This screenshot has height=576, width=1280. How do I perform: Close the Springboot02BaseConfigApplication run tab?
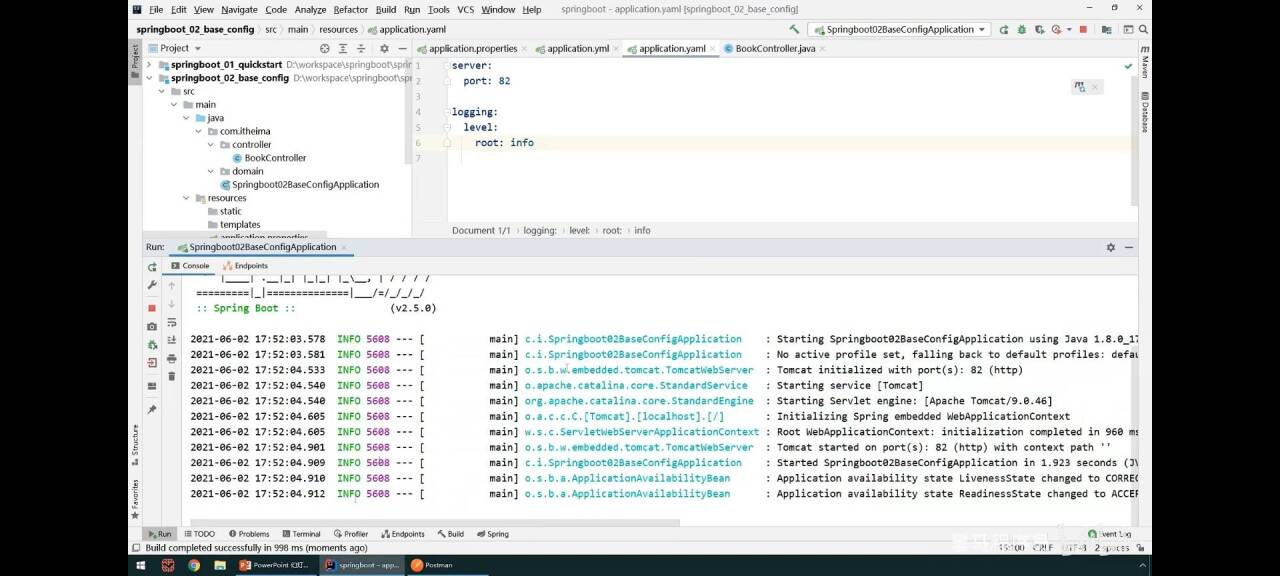344,247
